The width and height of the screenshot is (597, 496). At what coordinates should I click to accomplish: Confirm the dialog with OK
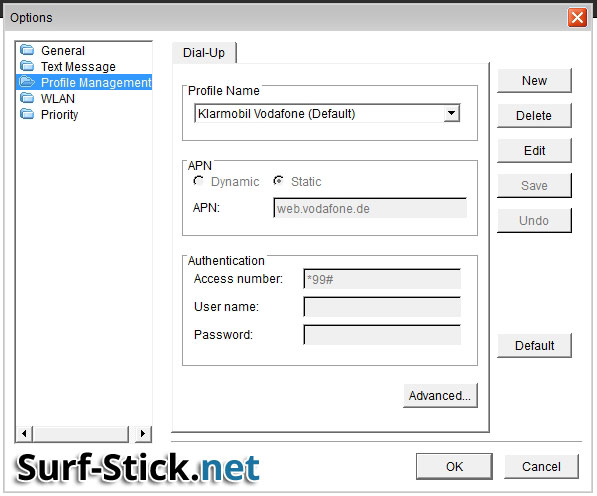pyautogui.click(x=454, y=466)
